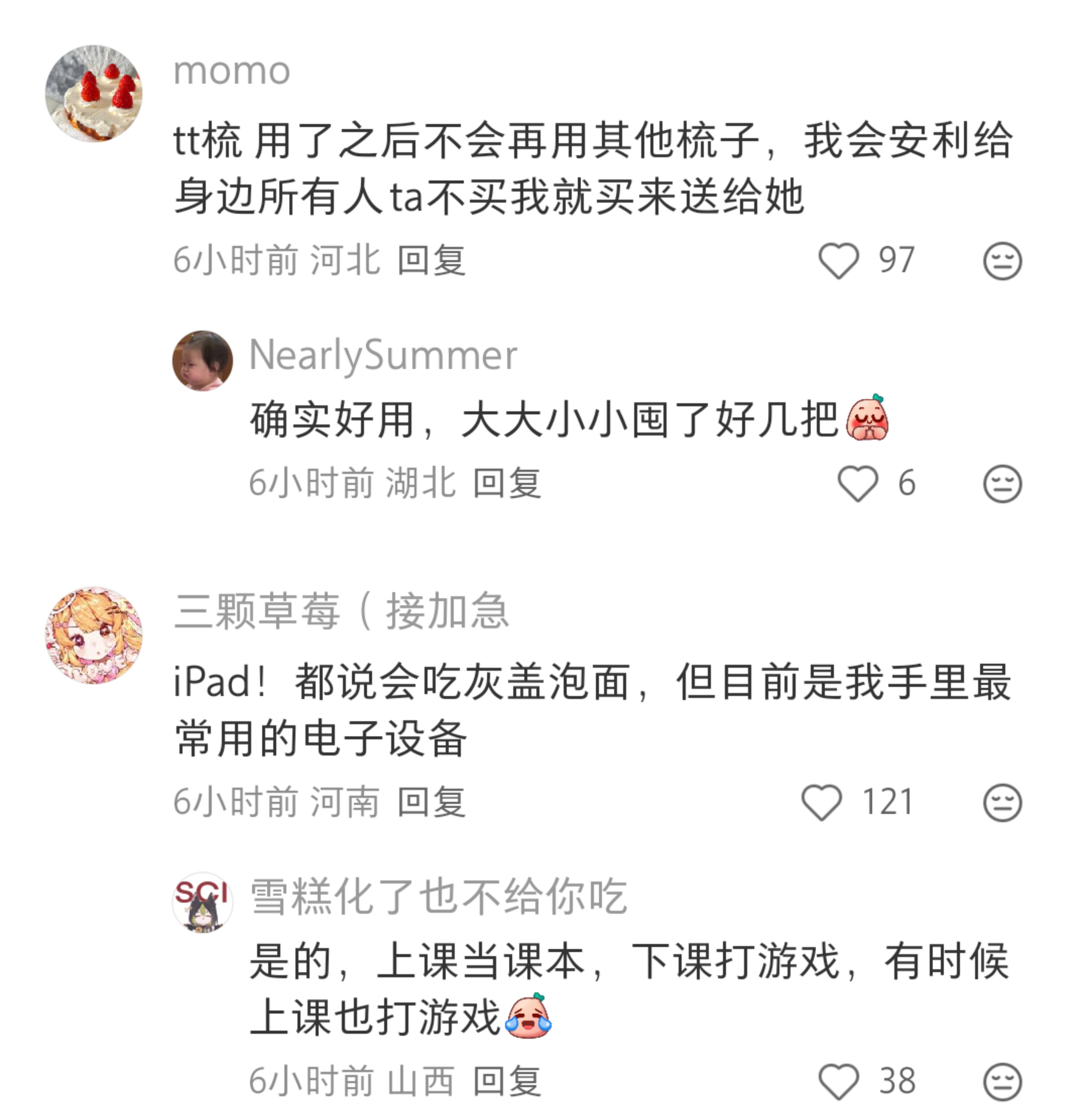Viewport: 1089px width, 1120px height.
Task: Reply to the comment from 山西
Action: pos(507,1082)
